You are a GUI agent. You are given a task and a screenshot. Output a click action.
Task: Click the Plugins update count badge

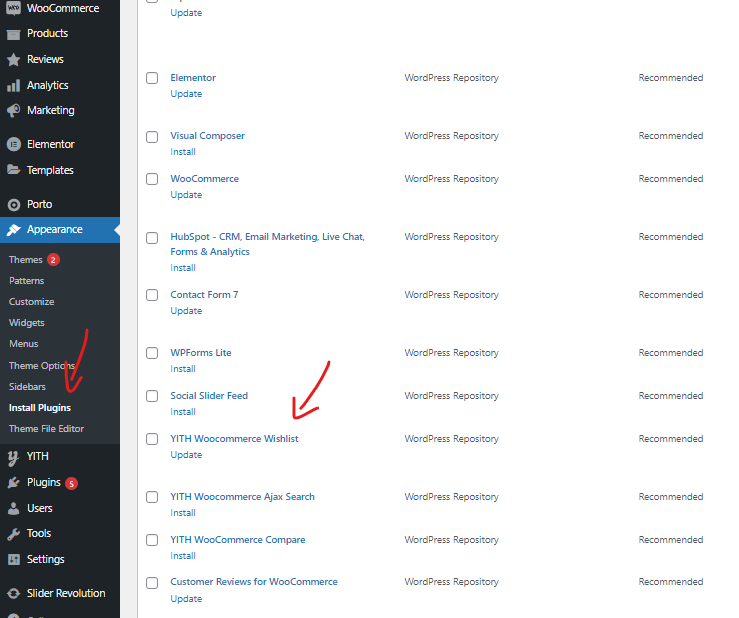coord(71,484)
